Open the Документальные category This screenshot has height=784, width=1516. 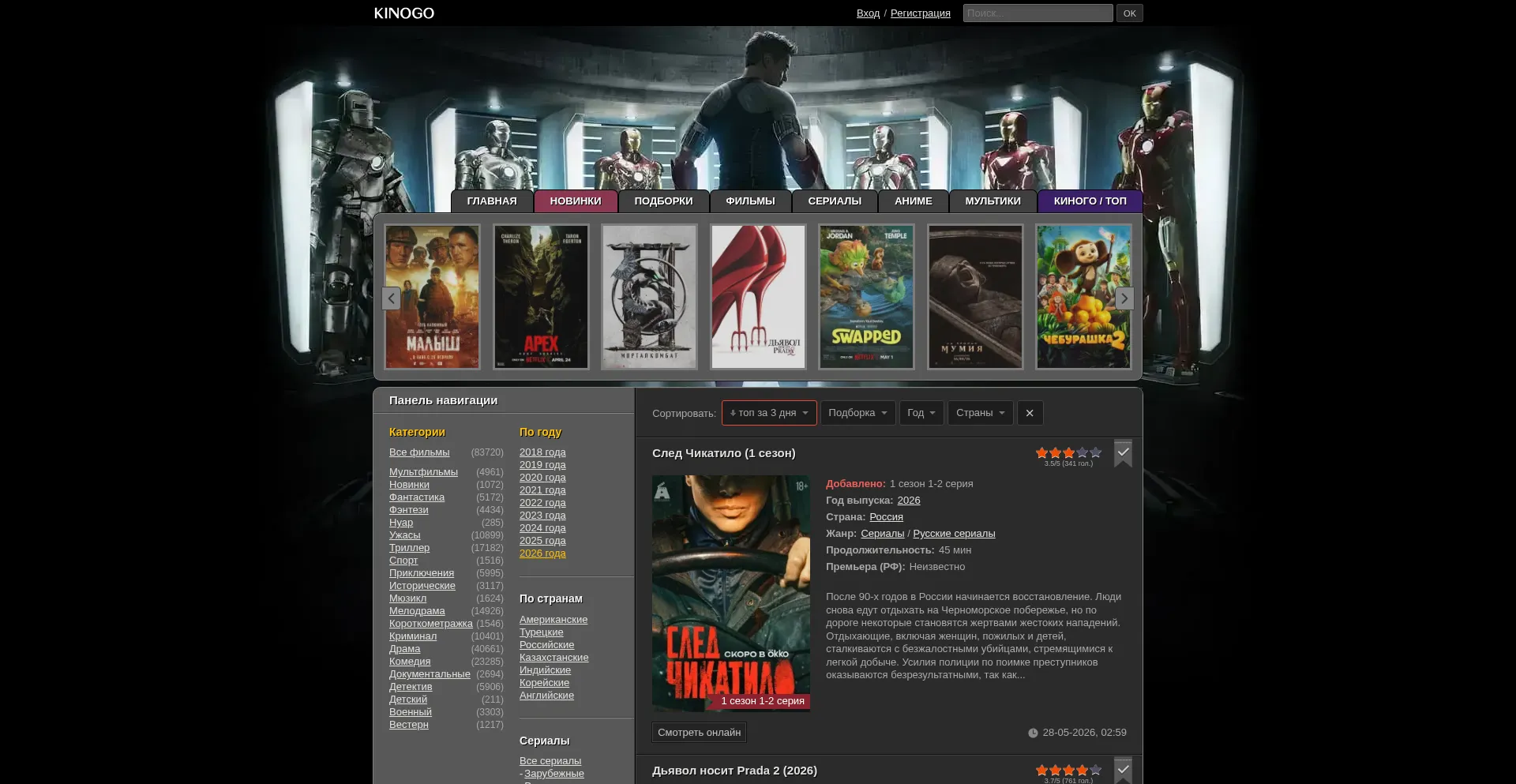click(430, 674)
